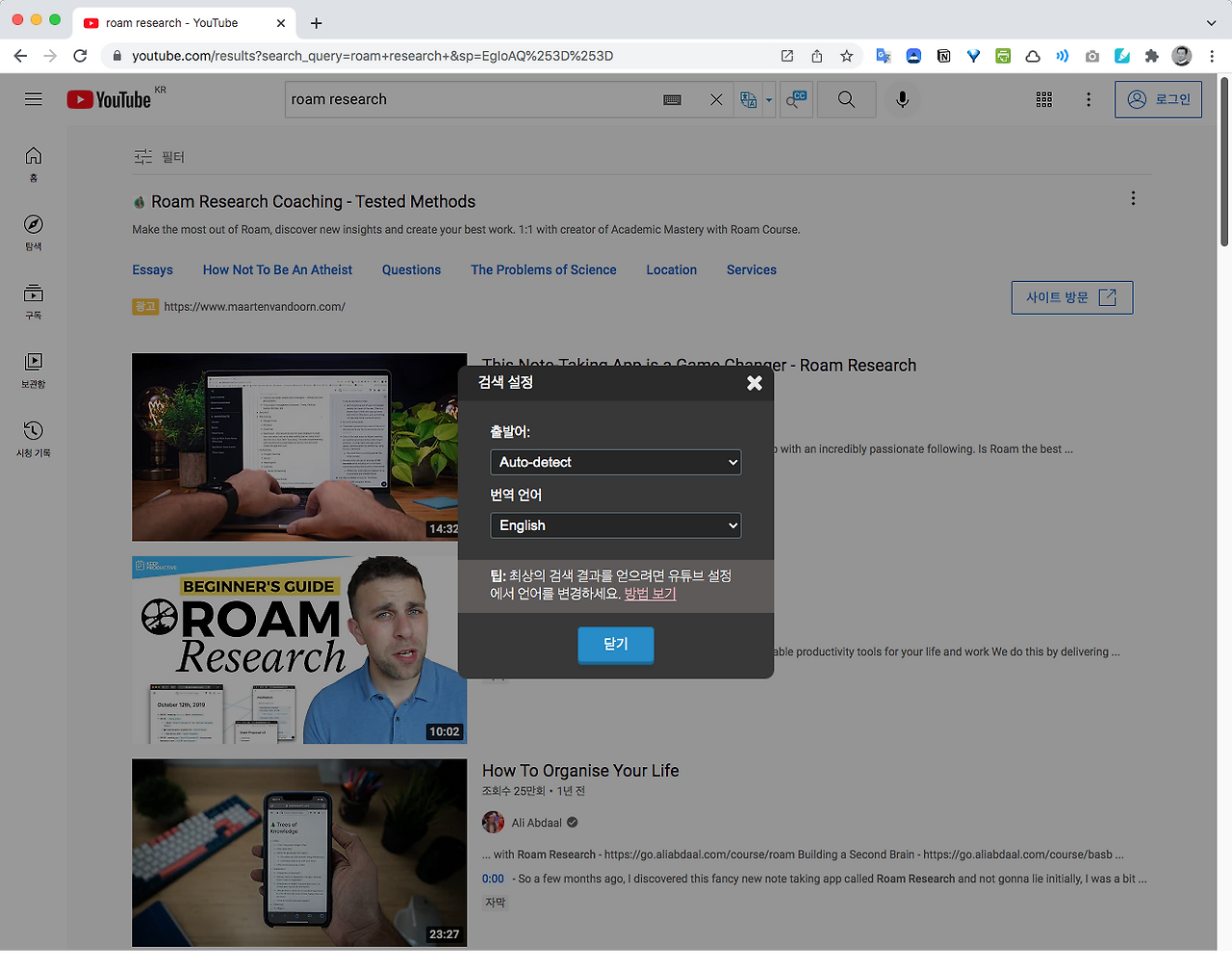
Task: Open 시청 기록 in the left sidebar
Action: (x=34, y=439)
